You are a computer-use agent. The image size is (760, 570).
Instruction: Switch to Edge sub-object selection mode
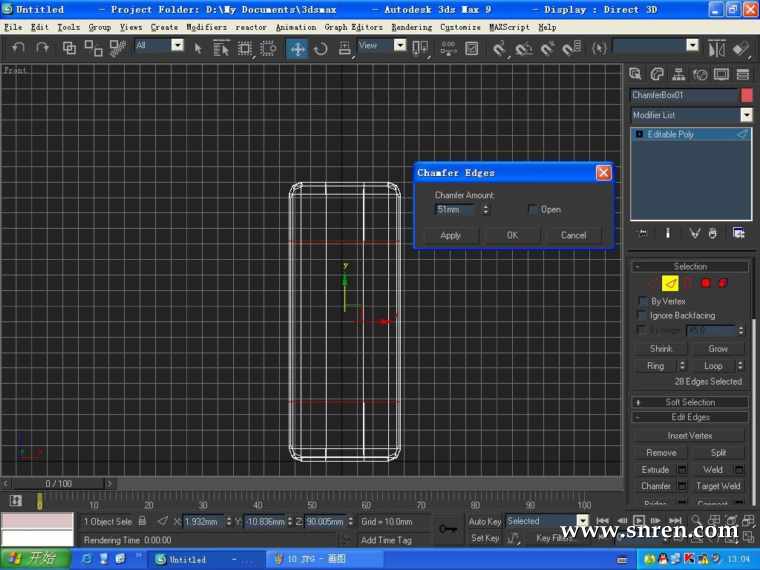(670, 283)
